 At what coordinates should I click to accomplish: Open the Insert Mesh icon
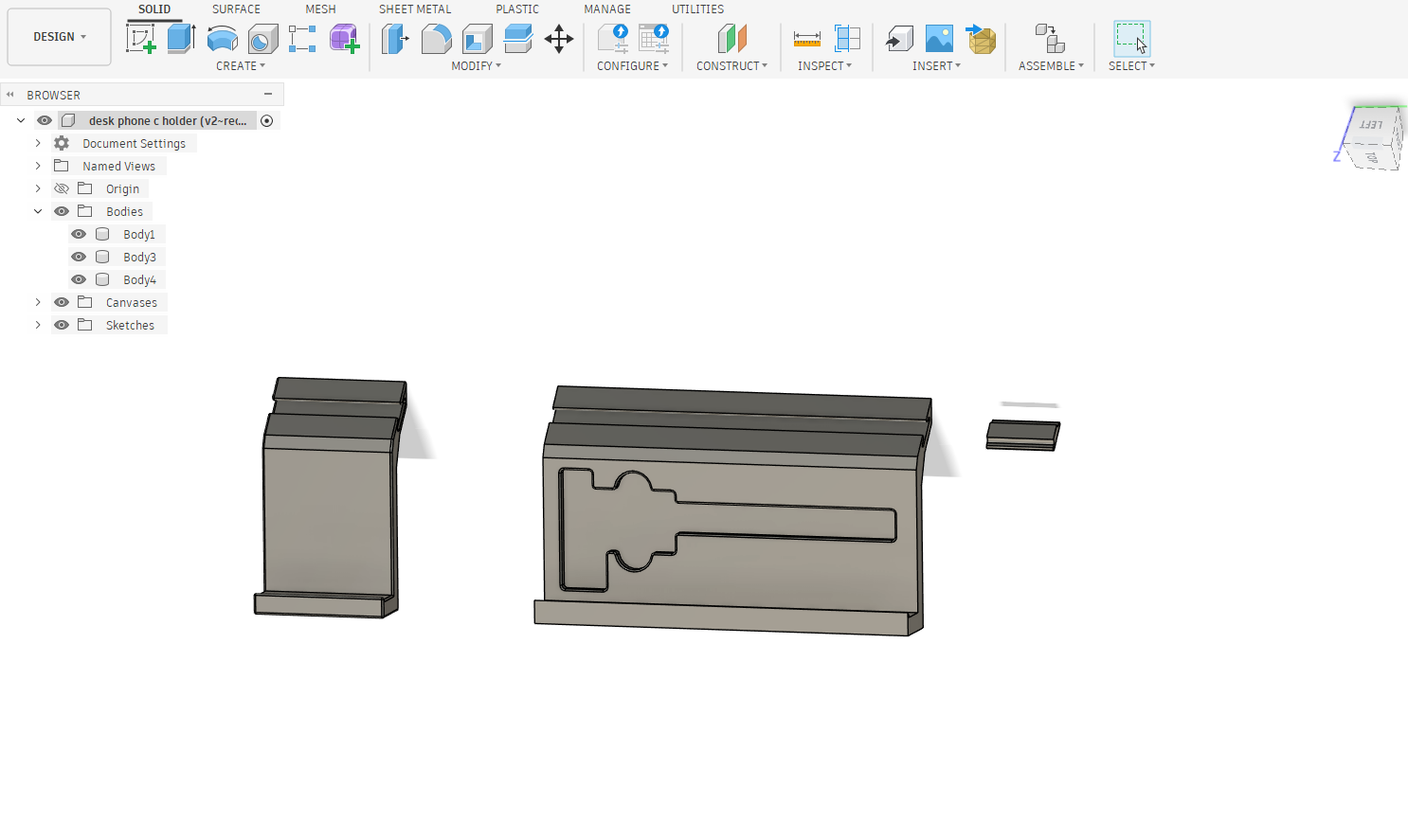(982, 39)
